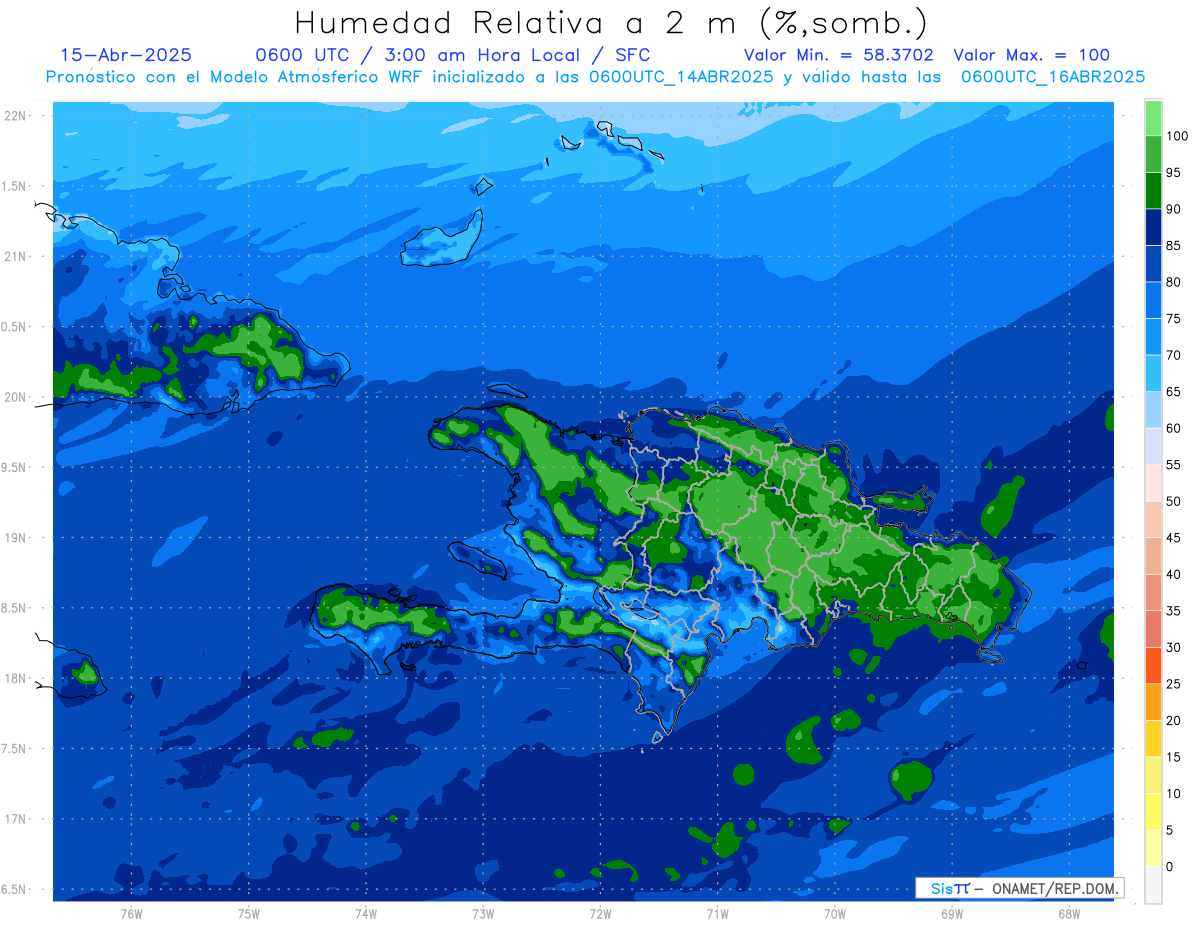Click the "0.5N" latitude label

(14, 327)
